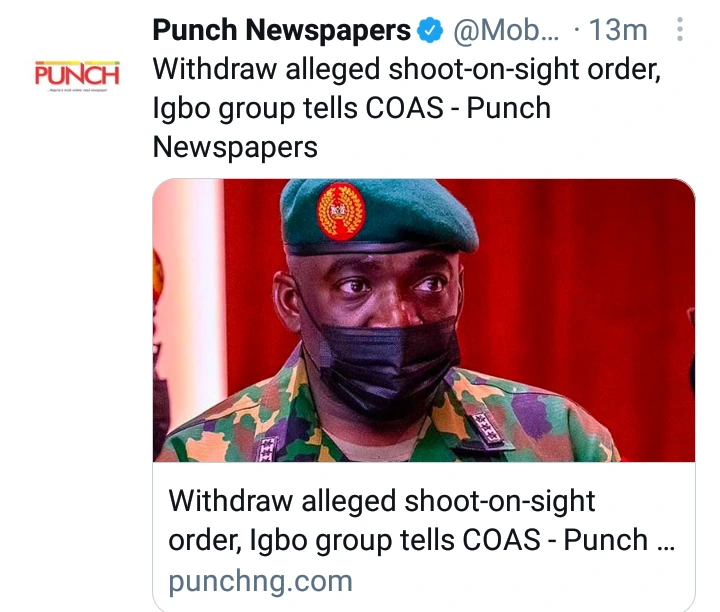
Task: Open the Punch Newspapers profile name
Action: pos(281,31)
